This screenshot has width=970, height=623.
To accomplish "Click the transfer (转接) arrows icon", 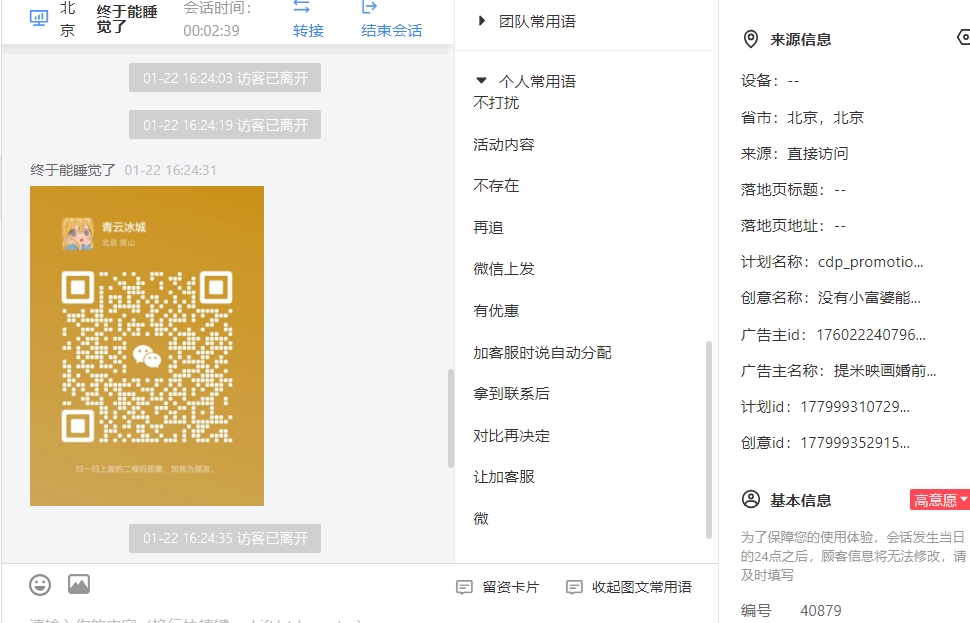I will click(301, 7).
